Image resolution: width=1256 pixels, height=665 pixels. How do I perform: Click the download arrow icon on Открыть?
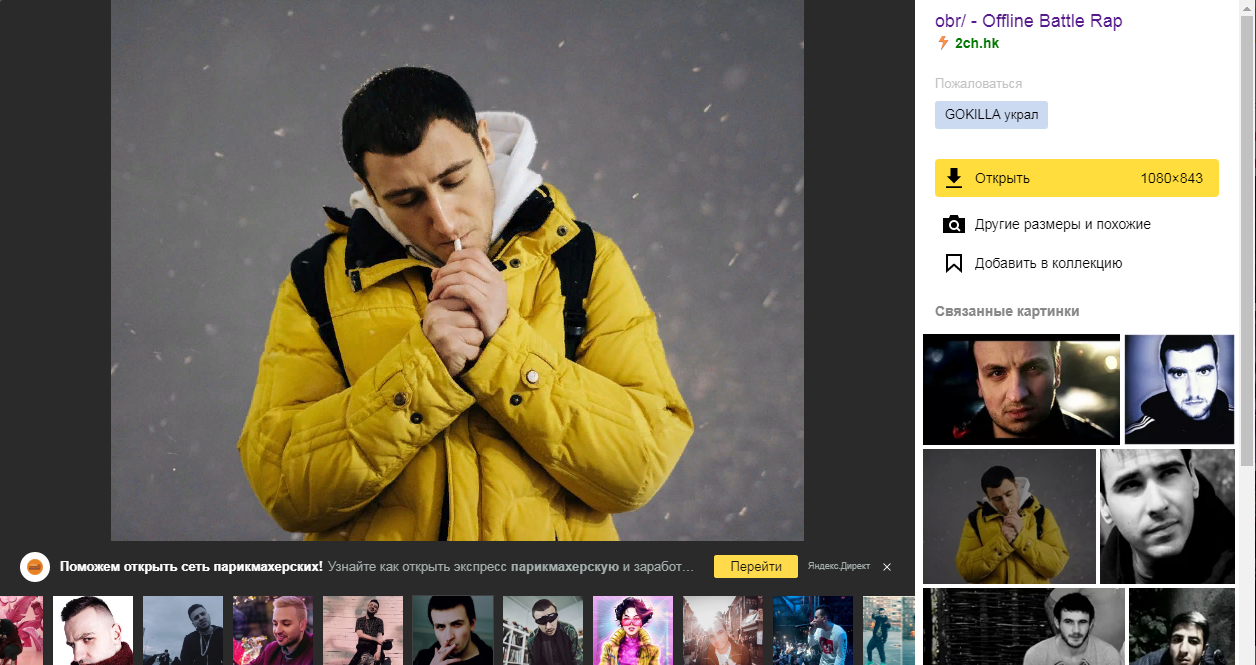pyautogui.click(x=954, y=178)
